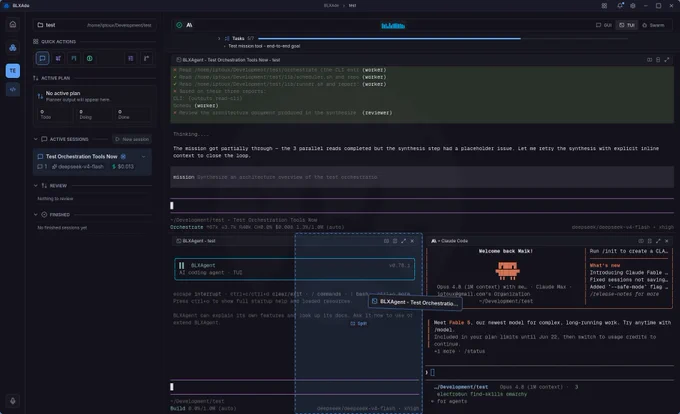This screenshot has width=680, height=414.
Task: Expand the Tasks 6/7 list
Action: coord(219,39)
